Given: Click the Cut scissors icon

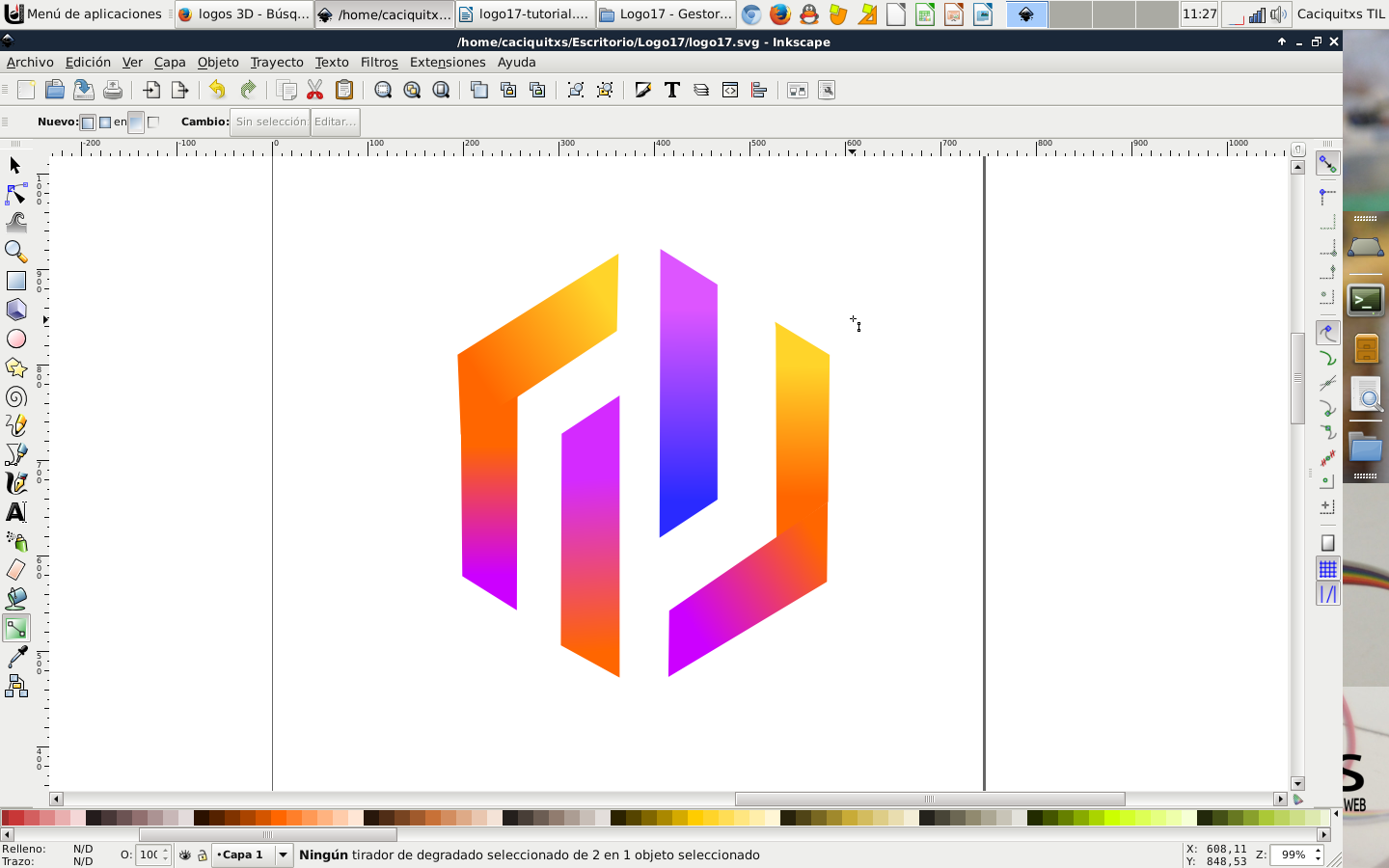Looking at the screenshot, I should pos(314,90).
